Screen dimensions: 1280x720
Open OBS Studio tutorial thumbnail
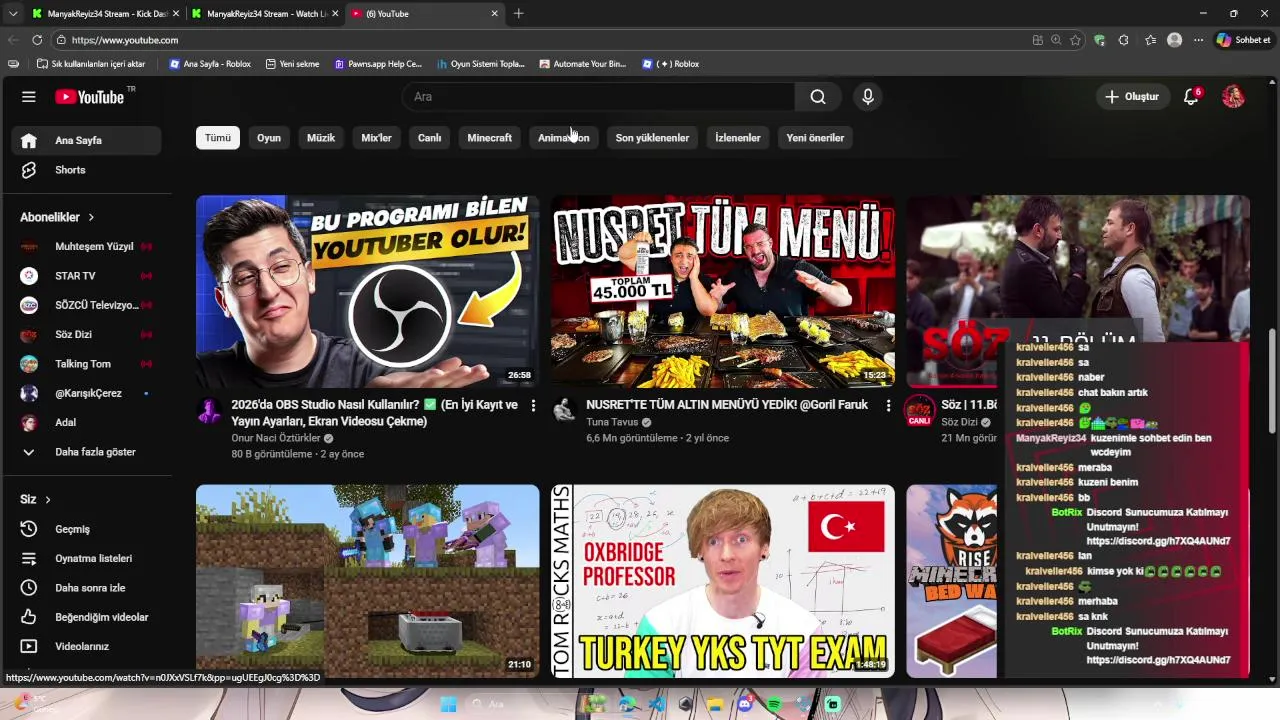click(367, 291)
